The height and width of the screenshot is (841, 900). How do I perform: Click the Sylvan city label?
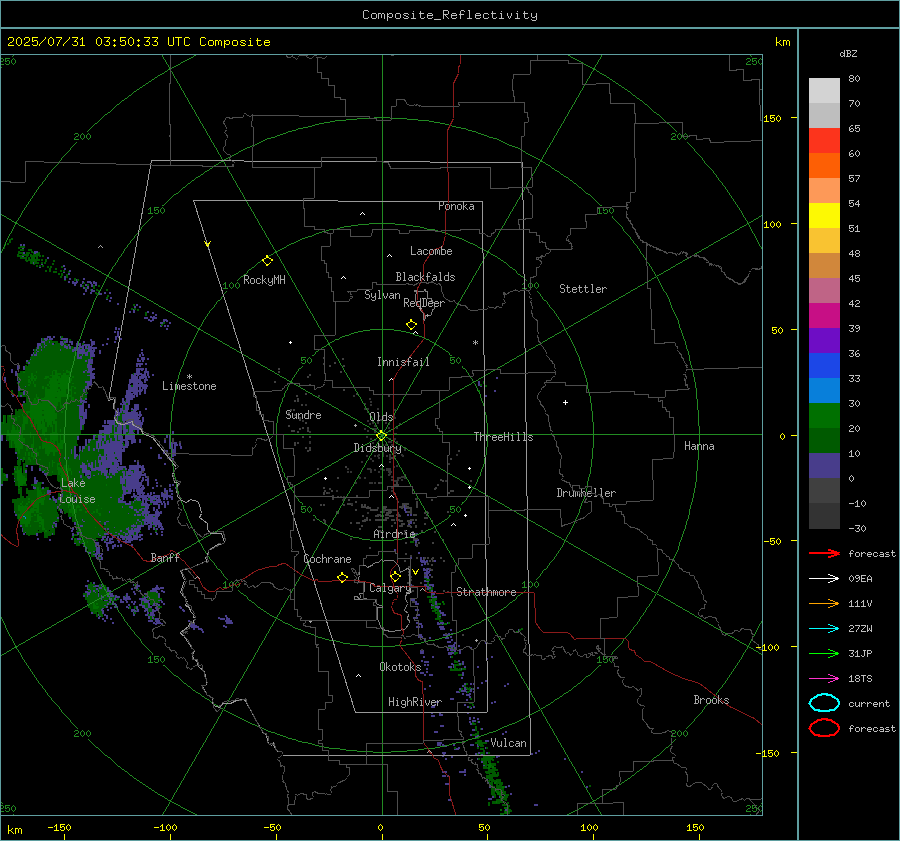coord(382,295)
